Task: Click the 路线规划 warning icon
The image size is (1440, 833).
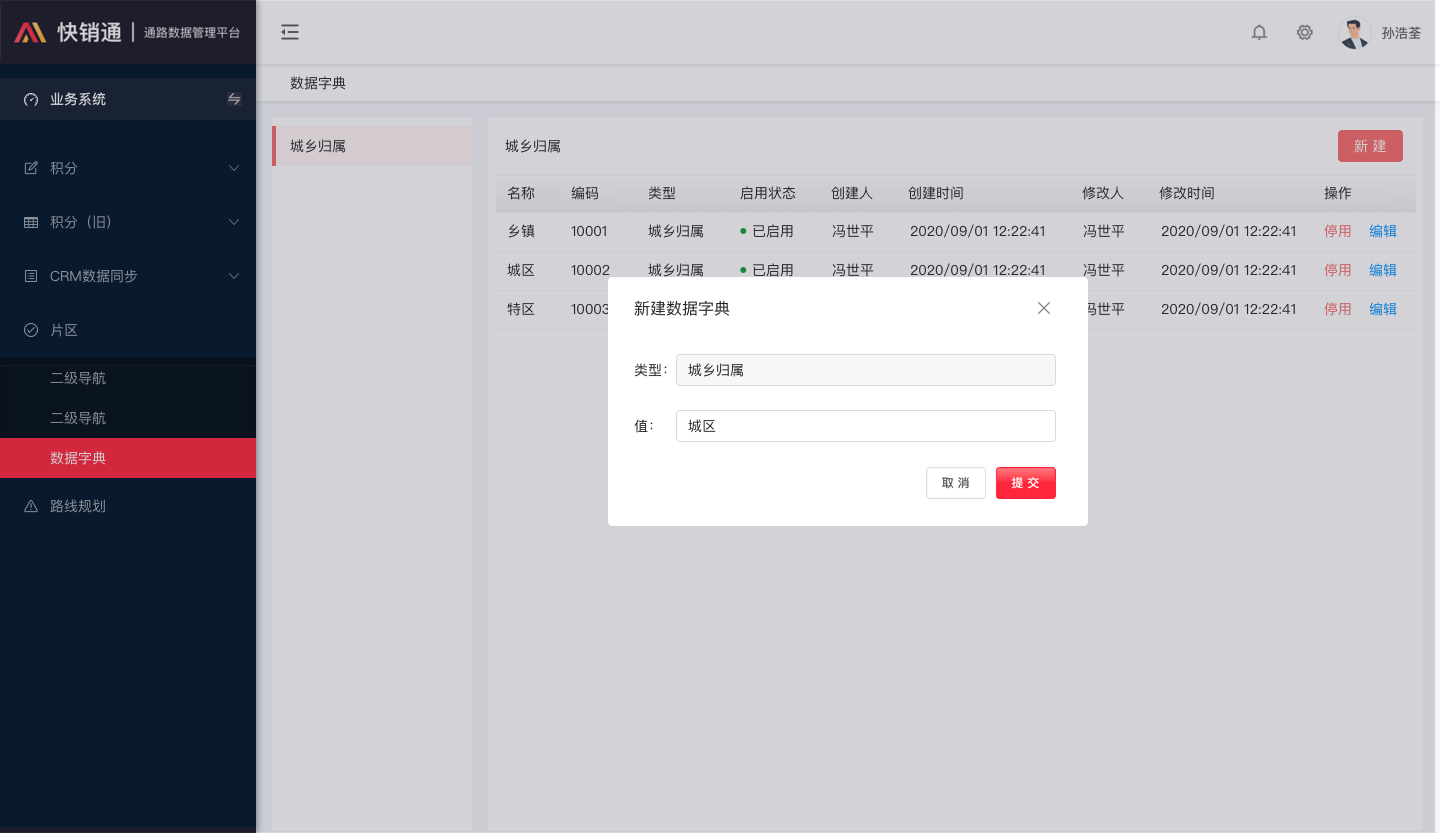Action: point(33,506)
